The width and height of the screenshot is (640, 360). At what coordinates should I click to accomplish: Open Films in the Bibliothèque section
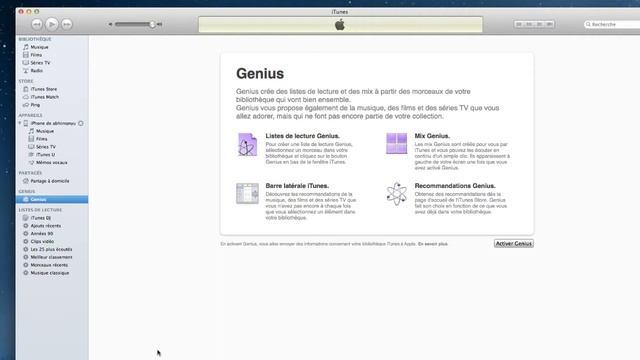coord(36,55)
